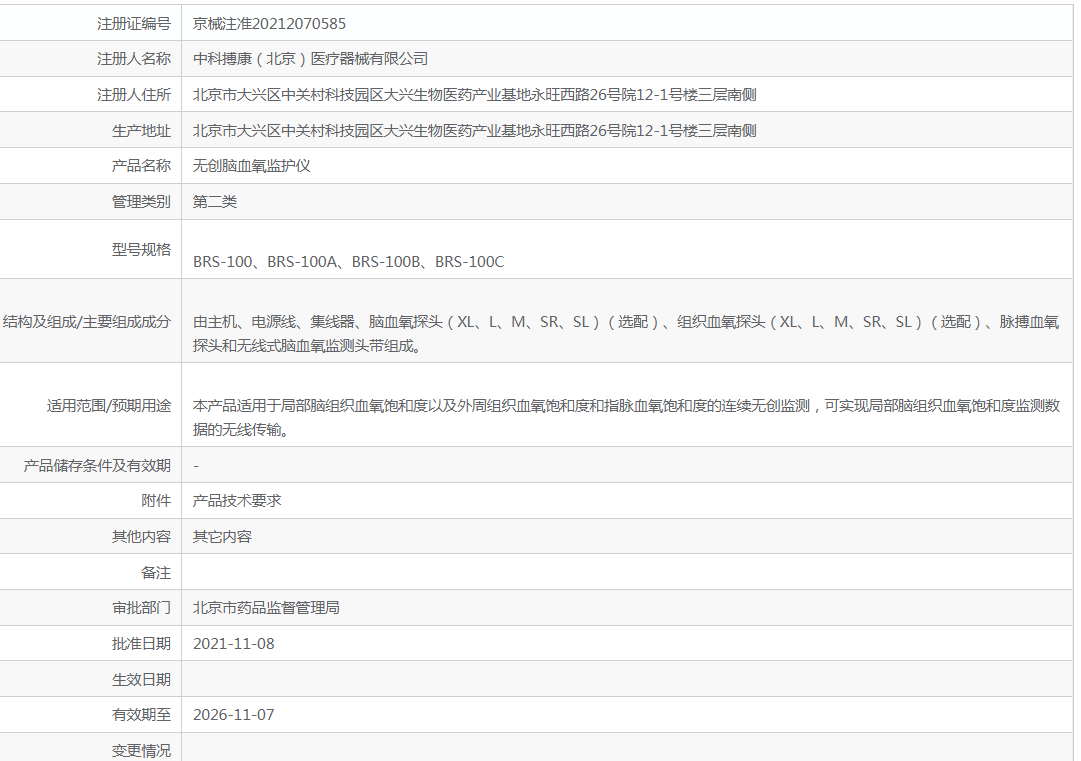The image size is (1081, 761).
Task: Click the 注册人名称 label
Action: point(134,59)
